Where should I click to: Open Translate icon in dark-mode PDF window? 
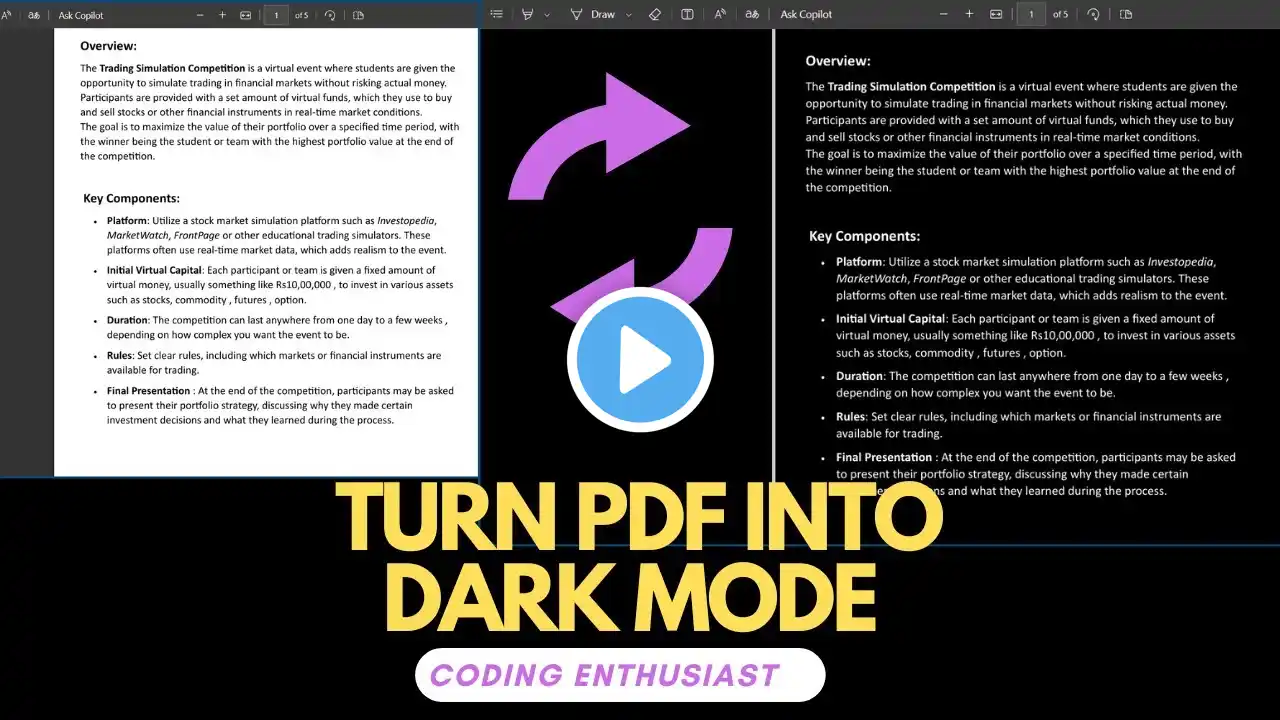click(753, 14)
